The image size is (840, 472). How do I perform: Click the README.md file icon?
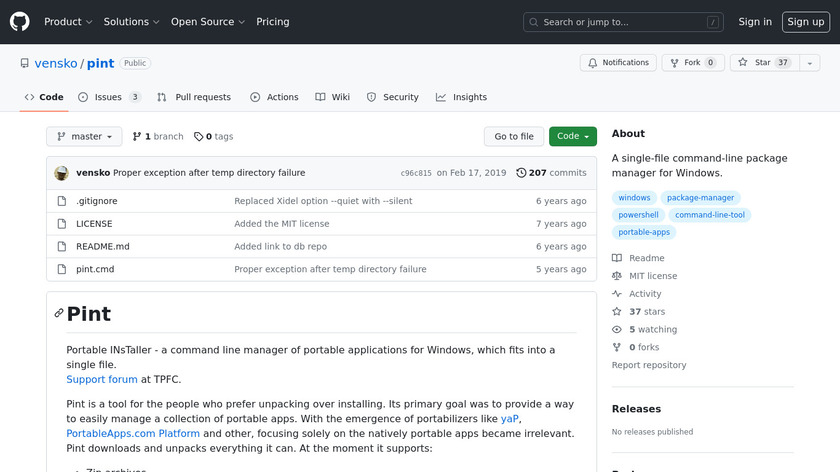coord(62,246)
